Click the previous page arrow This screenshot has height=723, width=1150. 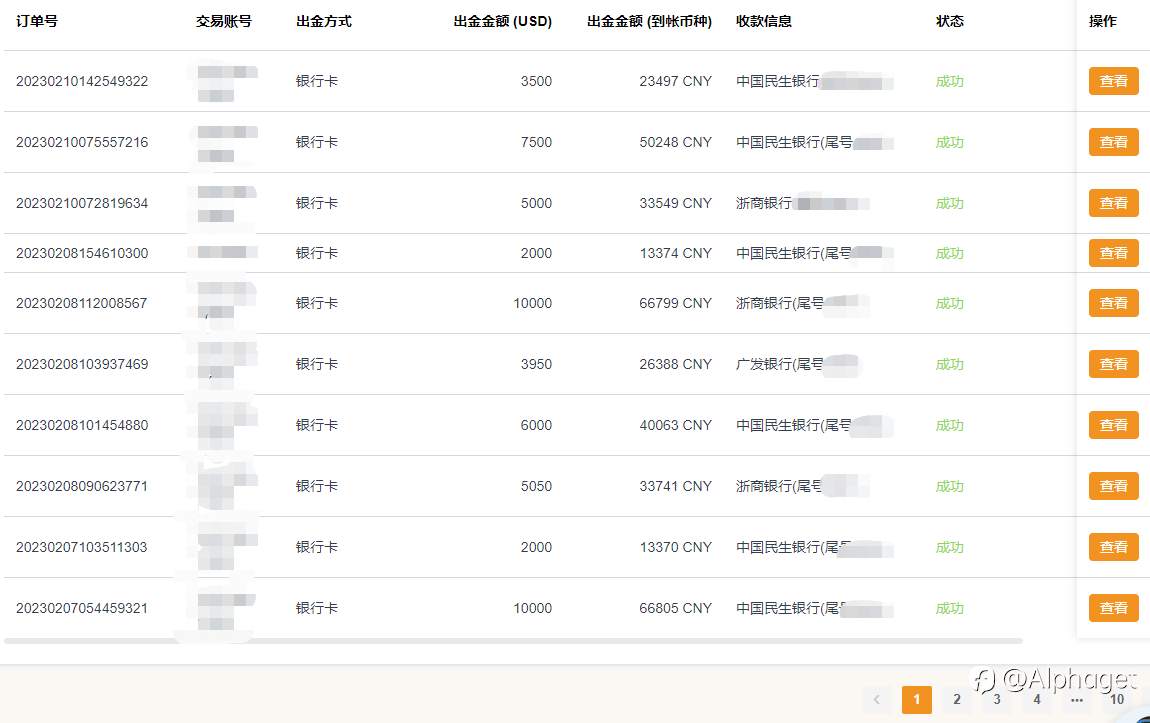pos(876,700)
